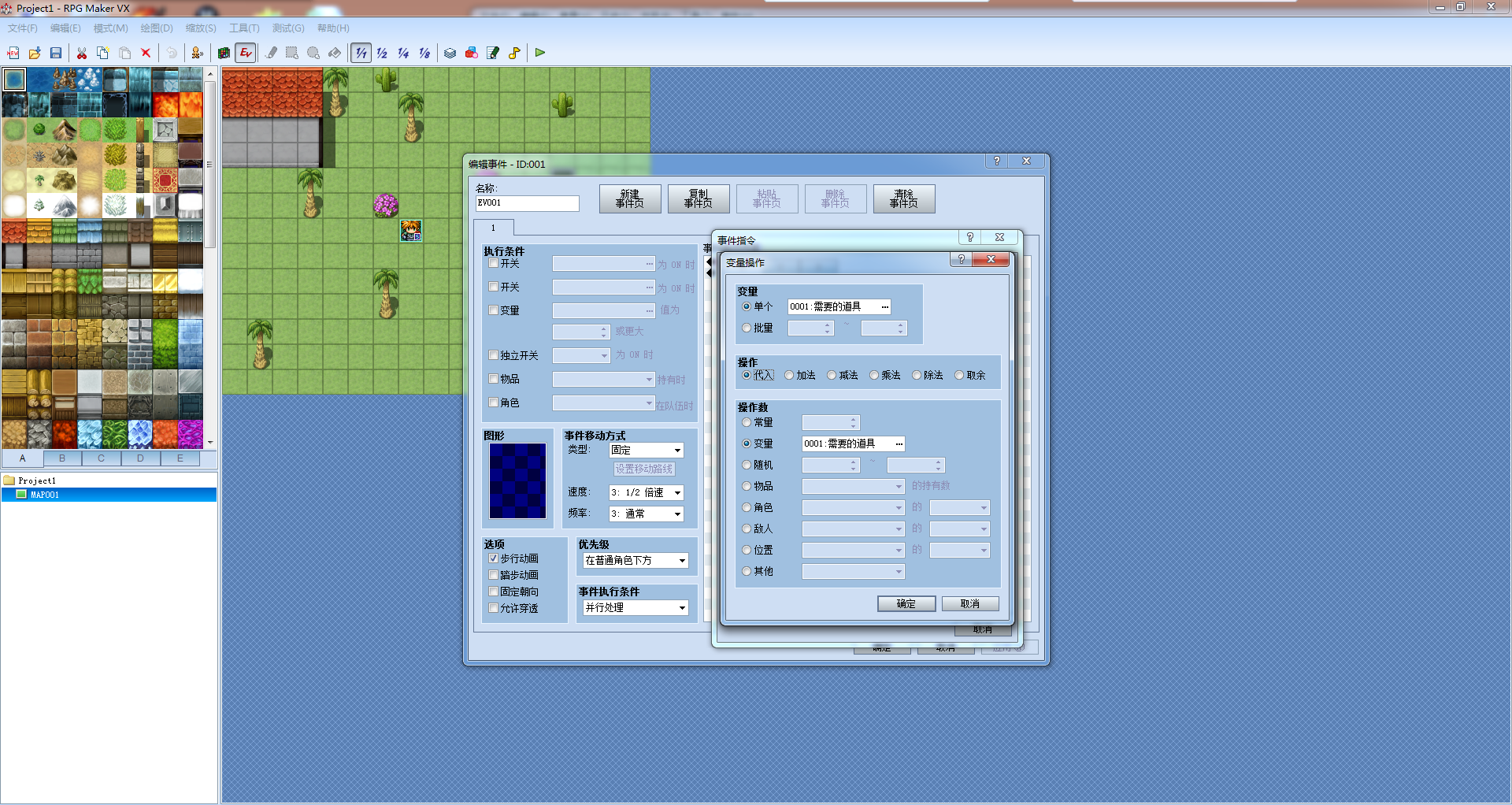The width and height of the screenshot is (1512, 805).
Task: Select the 随机 operand radio button
Action: (x=747, y=466)
